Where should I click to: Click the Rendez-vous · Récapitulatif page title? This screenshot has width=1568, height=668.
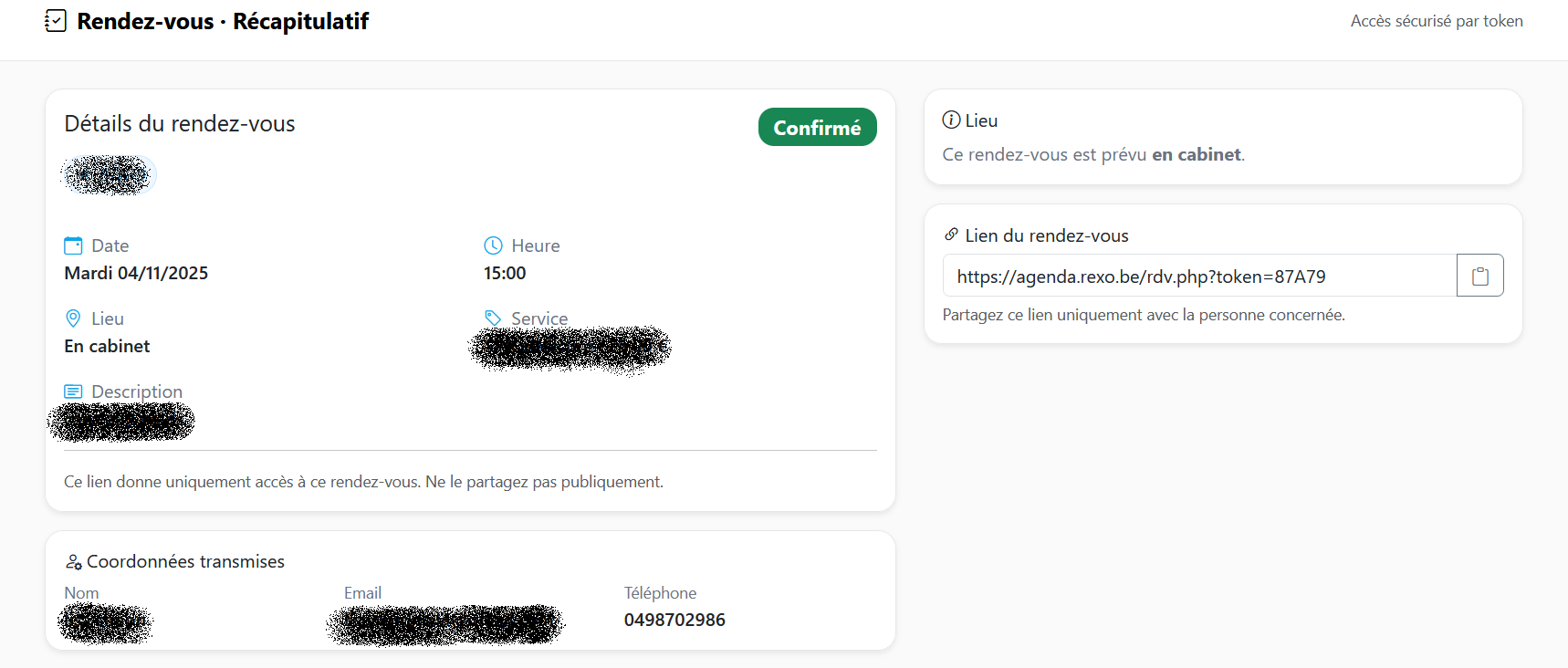tap(223, 21)
